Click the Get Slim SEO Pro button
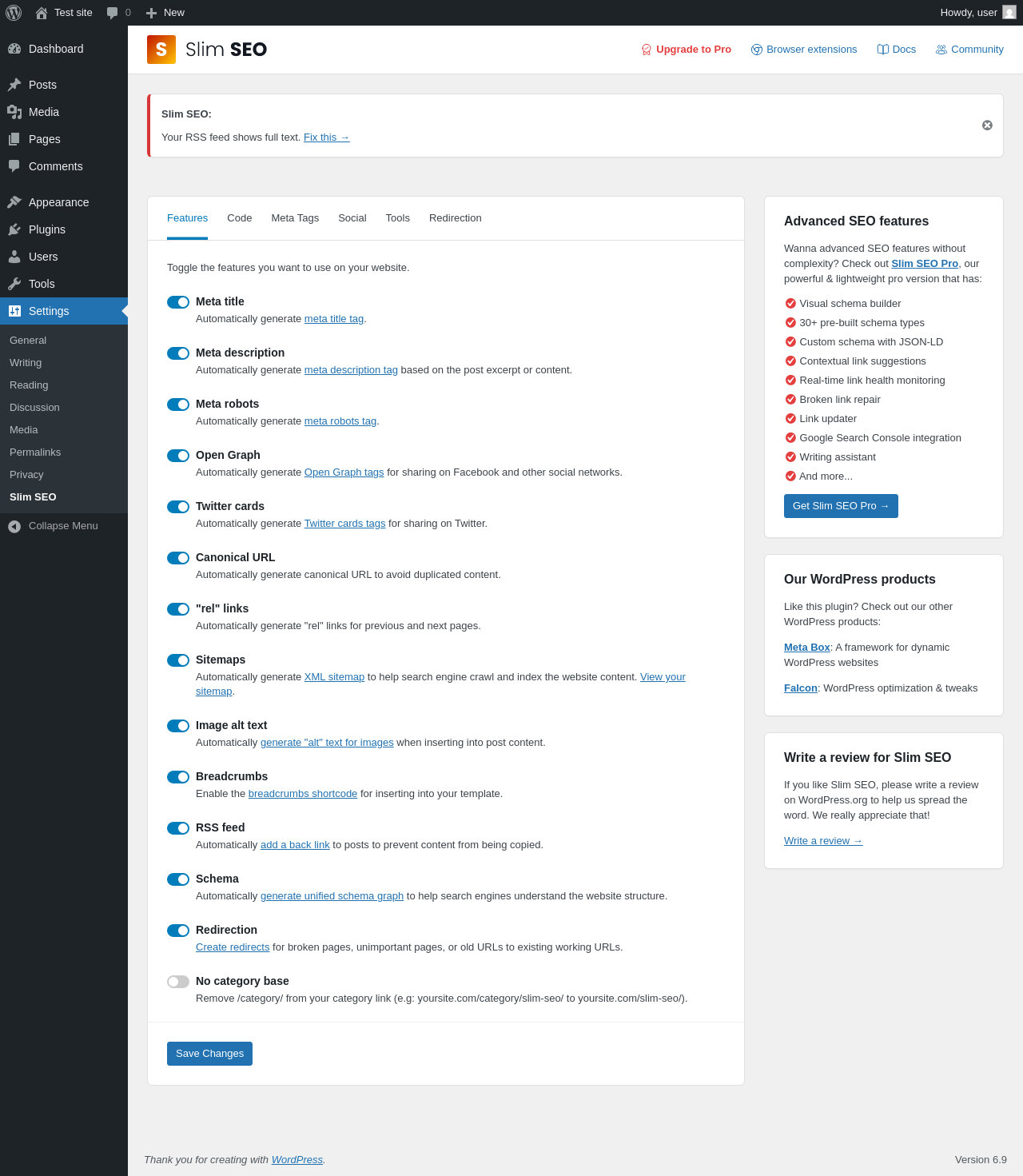This screenshot has width=1023, height=1176. tap(841, 506)
